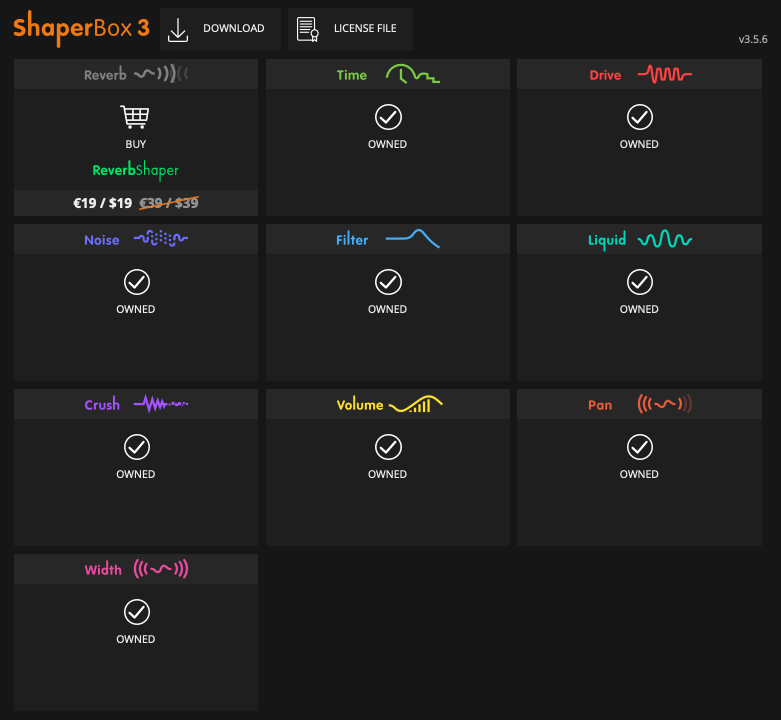781x720 pixels.
Task: Click the Reverb waveform icon
Action: pos(161,74)
